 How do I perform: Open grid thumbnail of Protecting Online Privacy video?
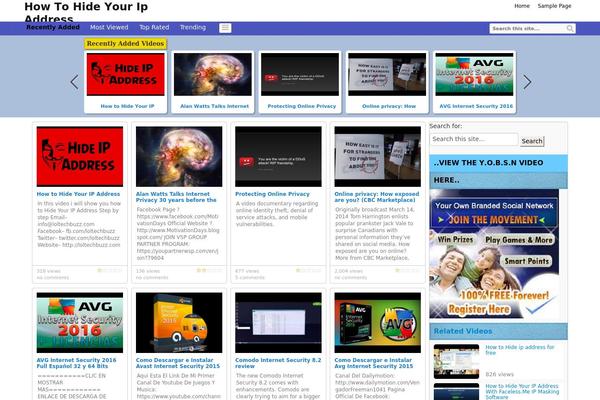coord(278,157)
